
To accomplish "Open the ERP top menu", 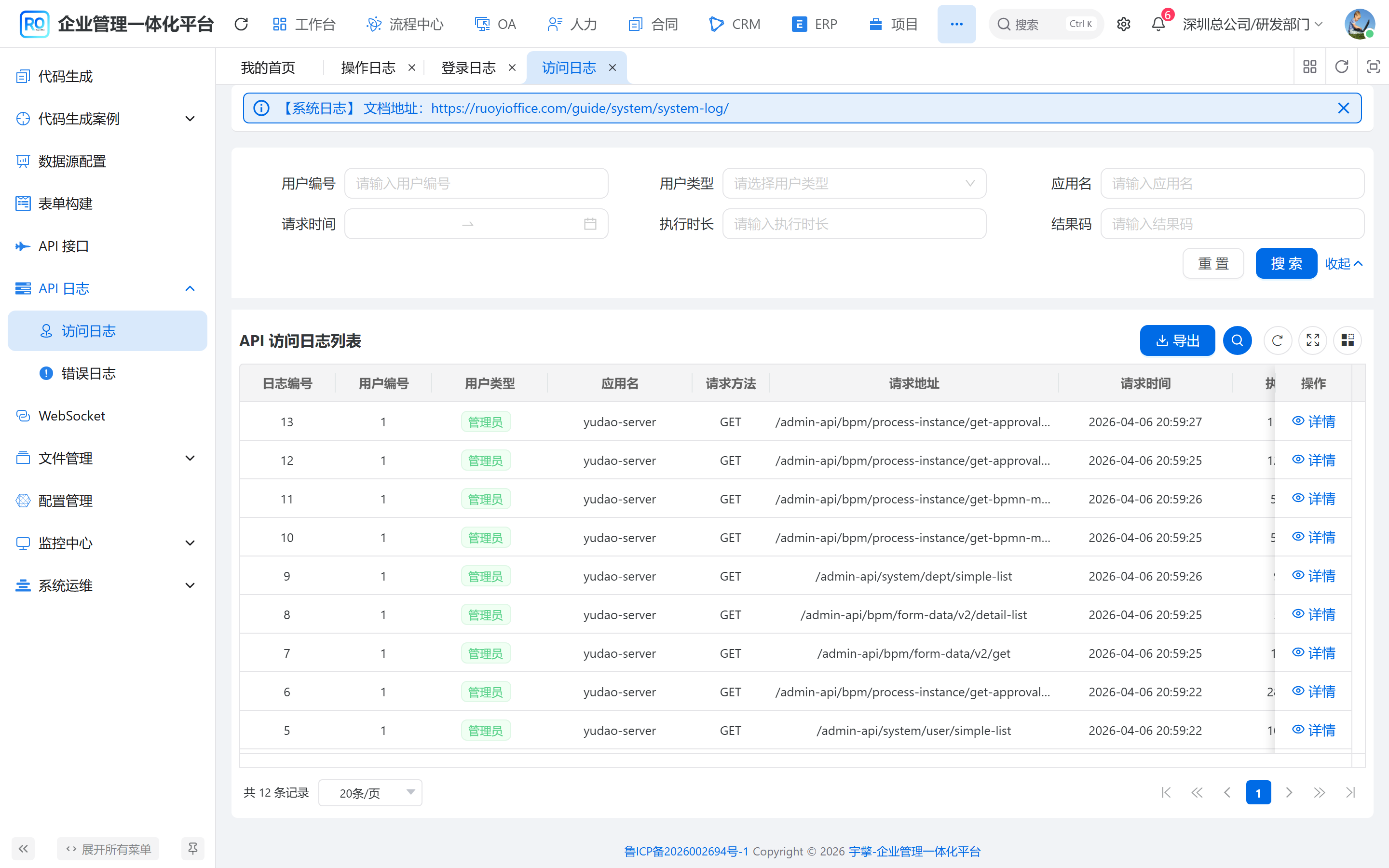I will click(x=815, y=24).
